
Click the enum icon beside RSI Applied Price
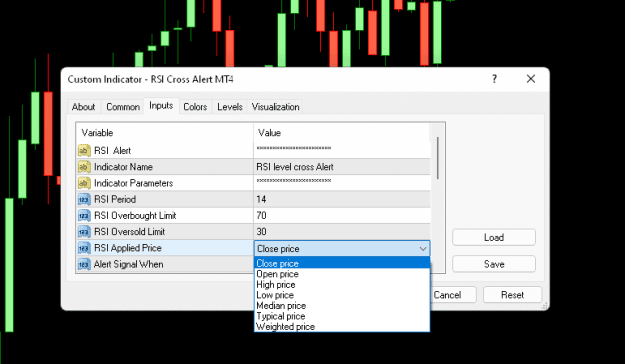click(84, 248)
